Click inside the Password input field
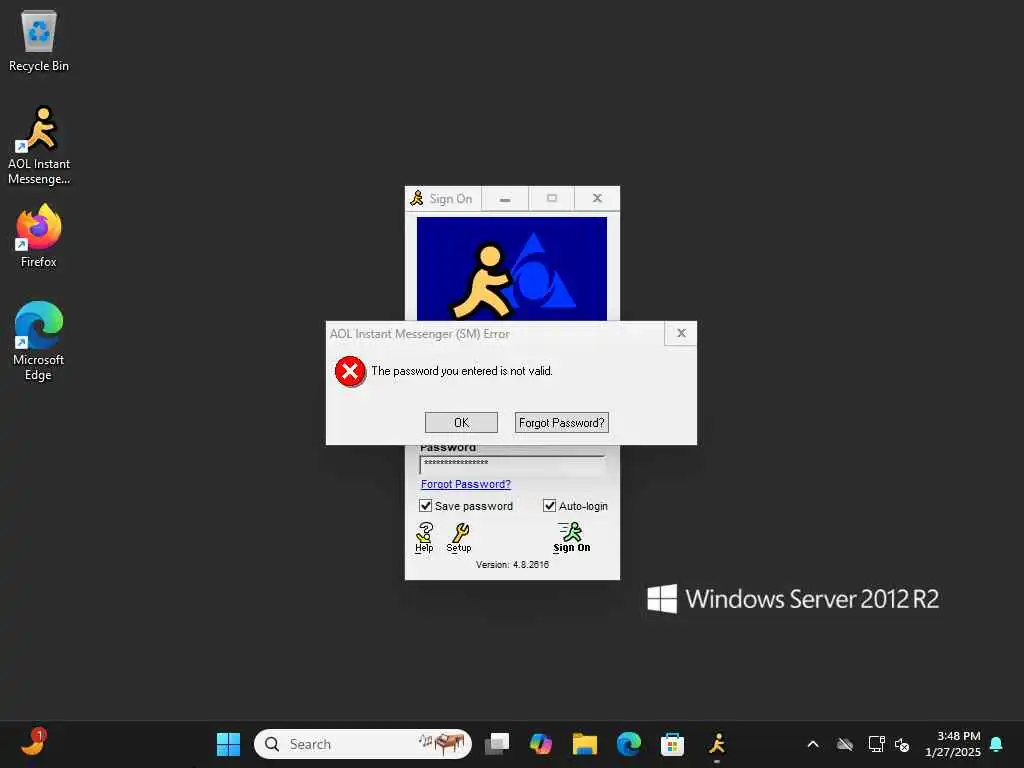 point(513,464)
